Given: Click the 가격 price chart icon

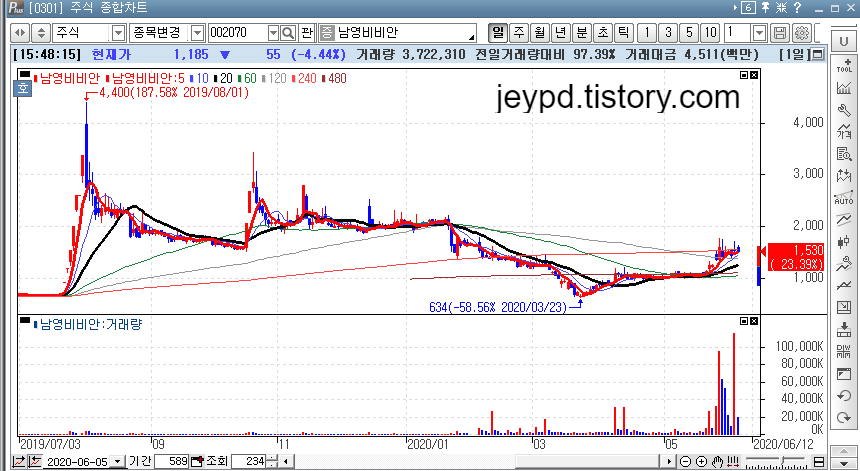Looking at the screenshot, I should [x=844, y=132].
